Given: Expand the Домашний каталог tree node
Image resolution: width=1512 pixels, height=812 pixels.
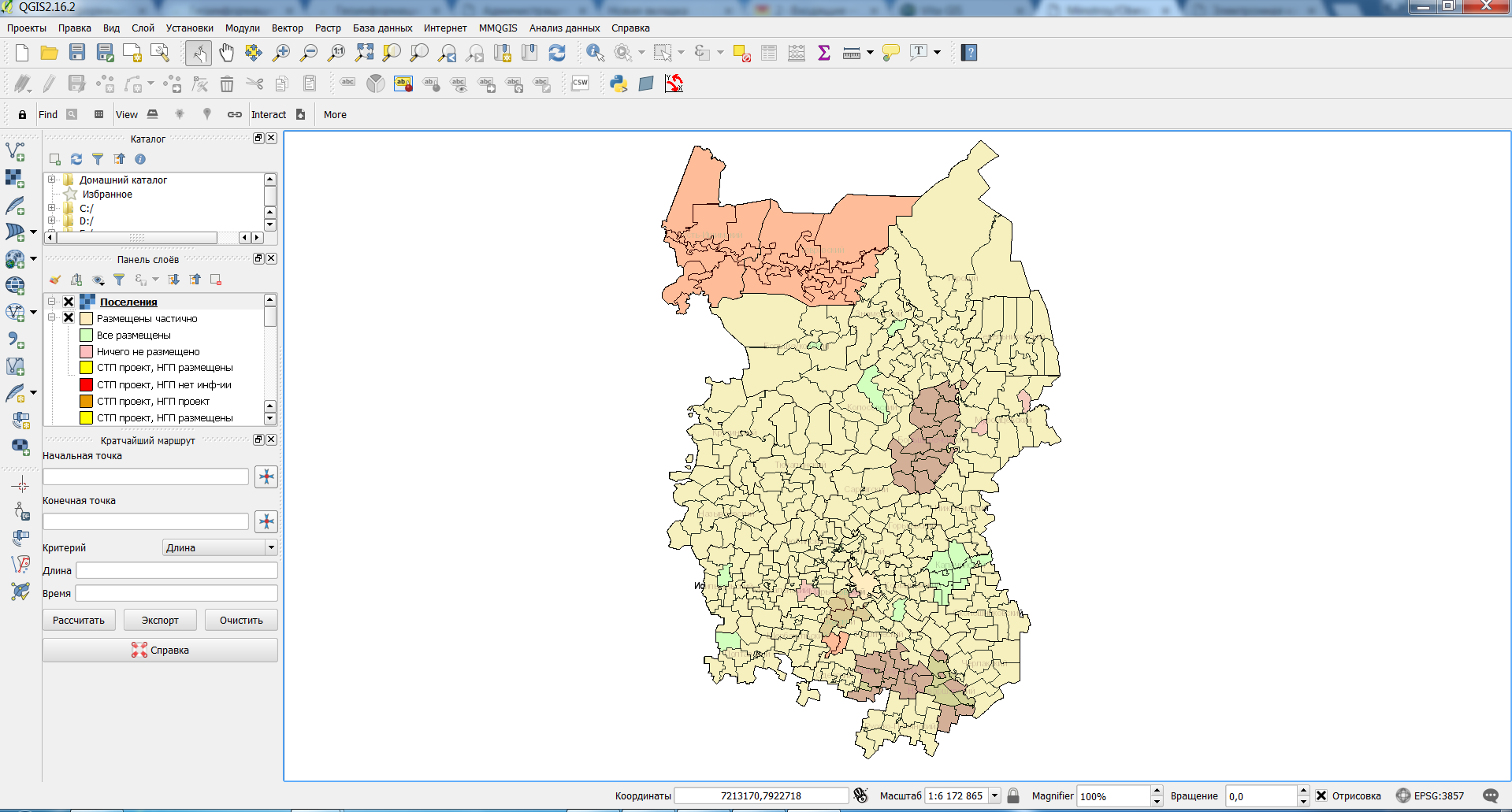Looking at the screenshot, I should click(x=52, y=180).
